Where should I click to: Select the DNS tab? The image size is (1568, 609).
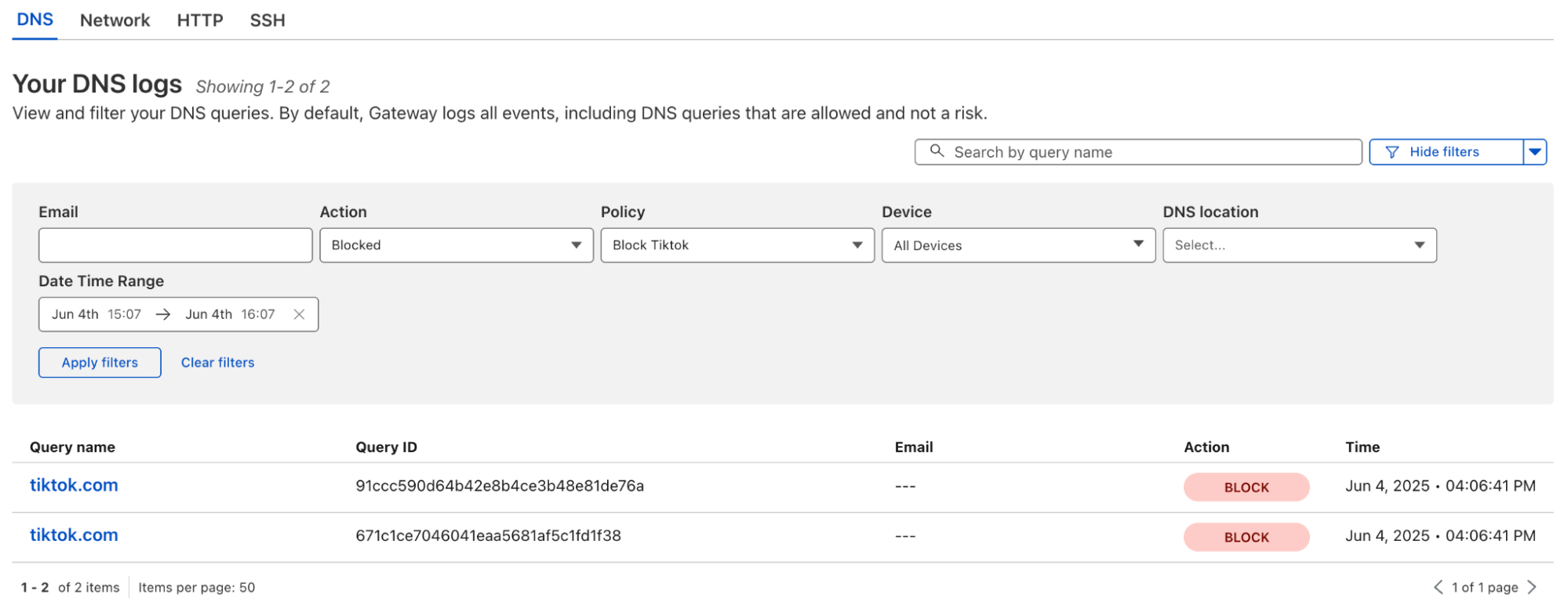point(35,20)
